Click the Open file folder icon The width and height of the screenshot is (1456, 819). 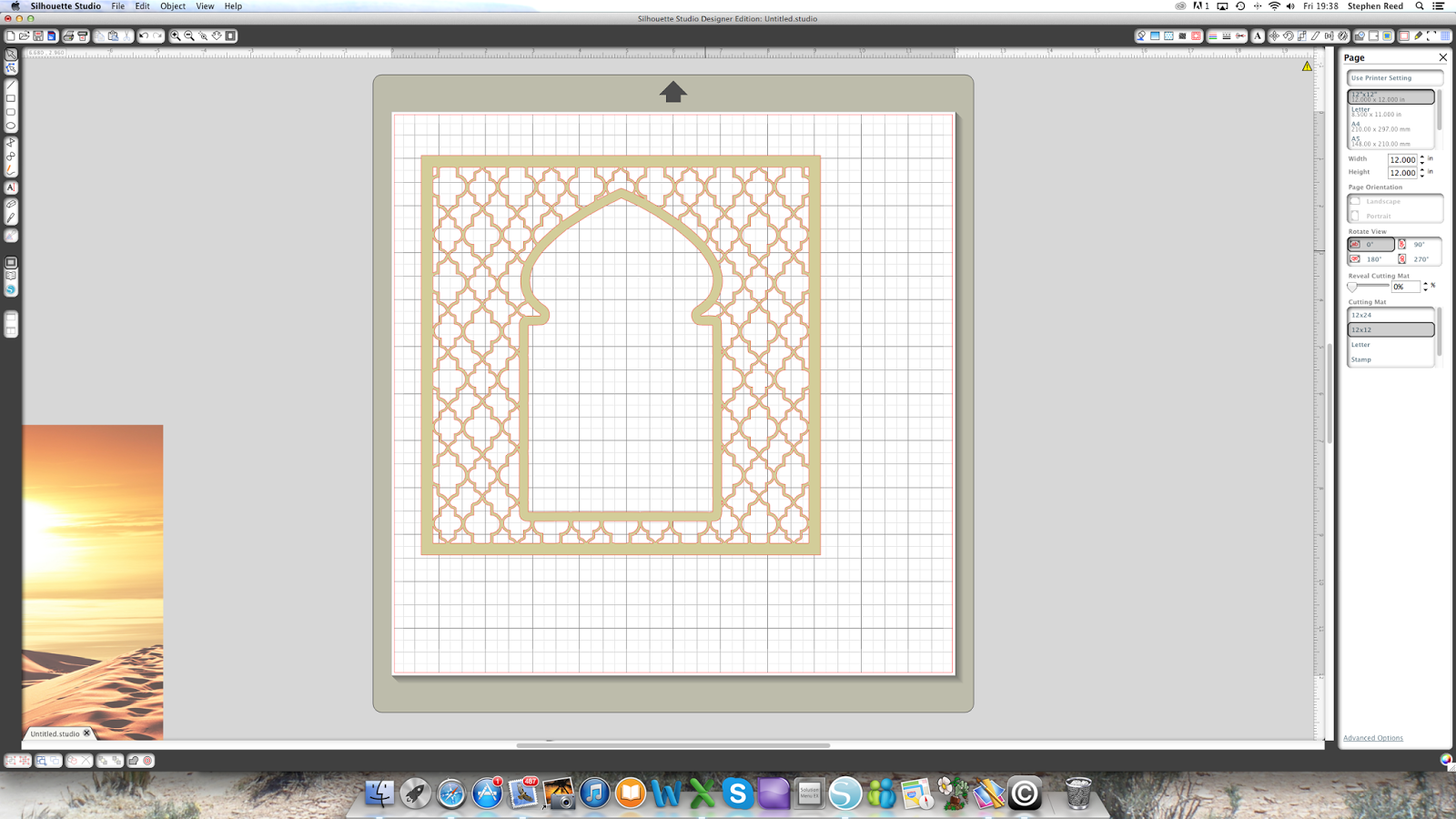(x=25, y=36)
